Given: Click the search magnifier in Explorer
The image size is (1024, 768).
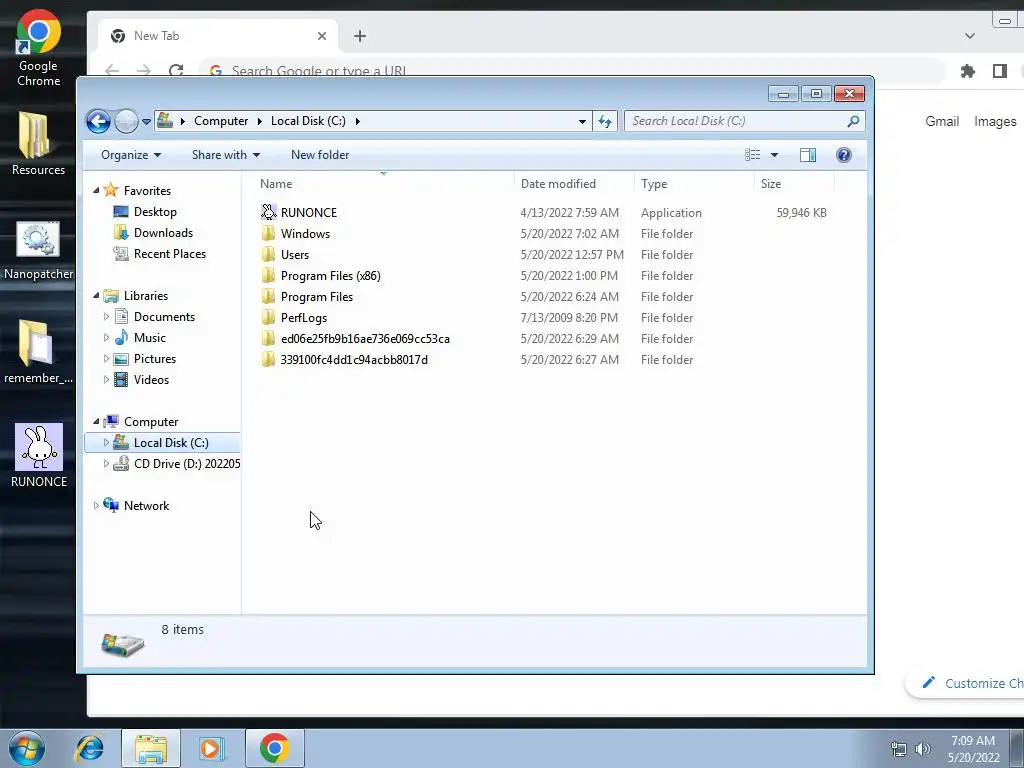Looking at the screenshot, I should [853, 121].
